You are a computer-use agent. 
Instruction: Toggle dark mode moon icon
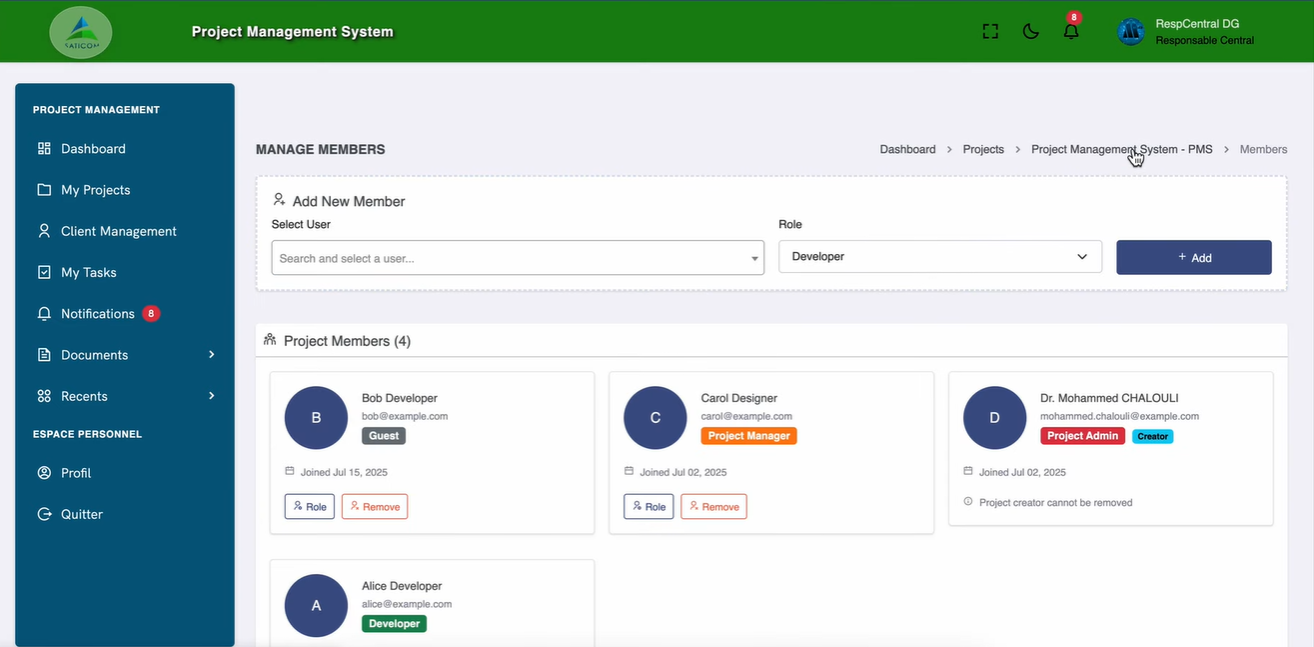1031,31
